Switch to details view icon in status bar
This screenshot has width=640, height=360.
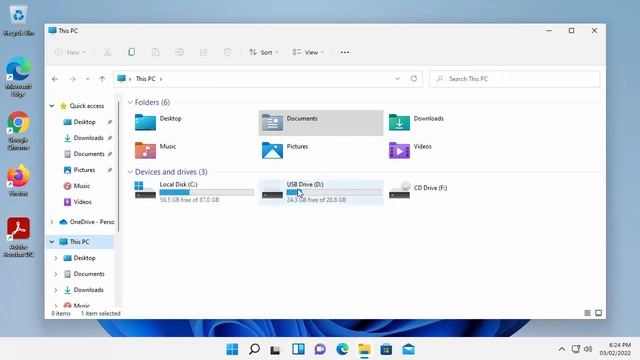coord(587,313)
